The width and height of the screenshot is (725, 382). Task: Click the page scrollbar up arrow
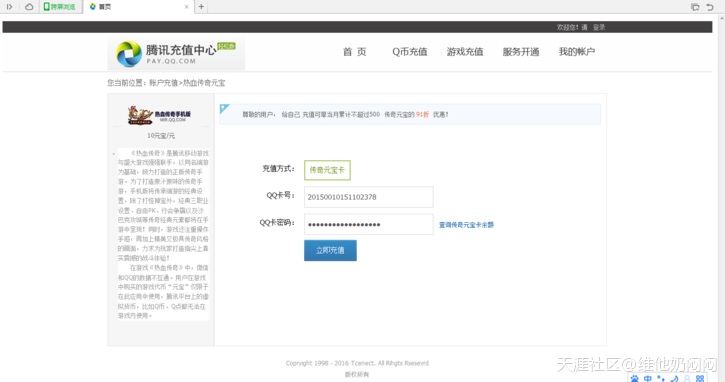(x=722, y=18)
